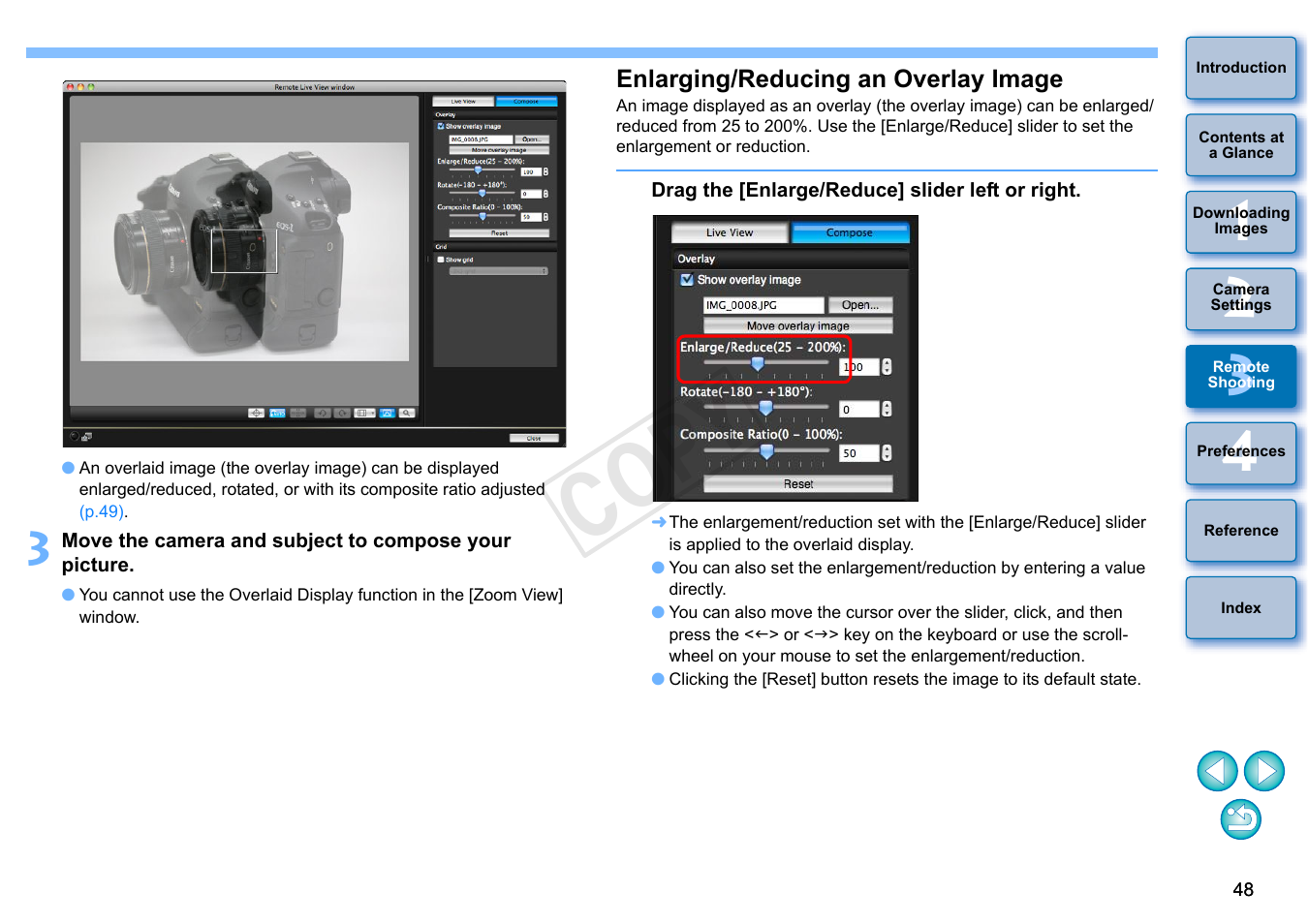Click Composite Ratio slider in Remote Live View window
The width and height of the screenshot is (1308, 924).
point(483,216)
